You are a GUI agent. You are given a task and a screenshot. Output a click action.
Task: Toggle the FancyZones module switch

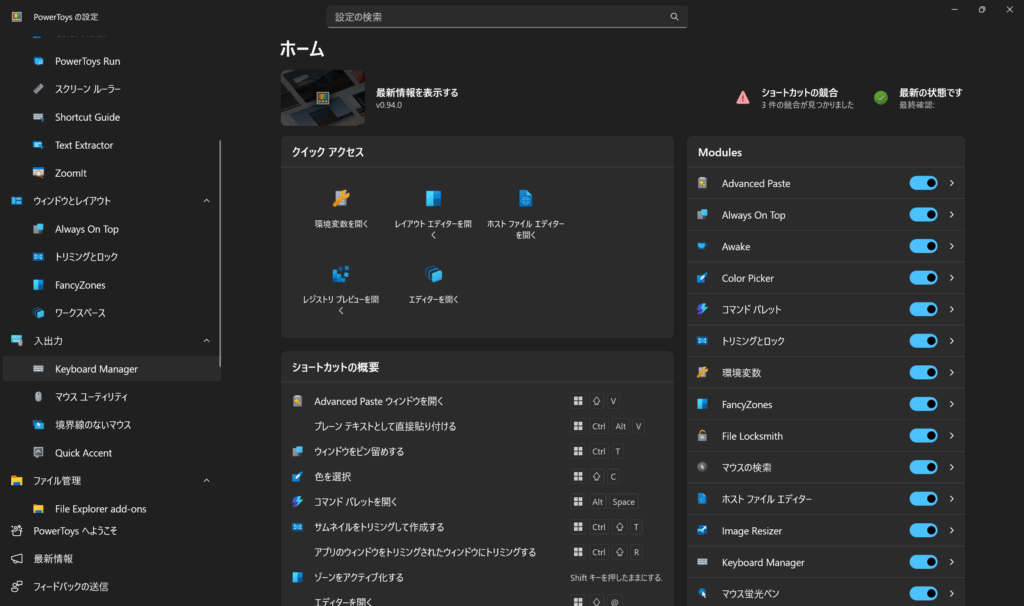click(x=923, y=404)
